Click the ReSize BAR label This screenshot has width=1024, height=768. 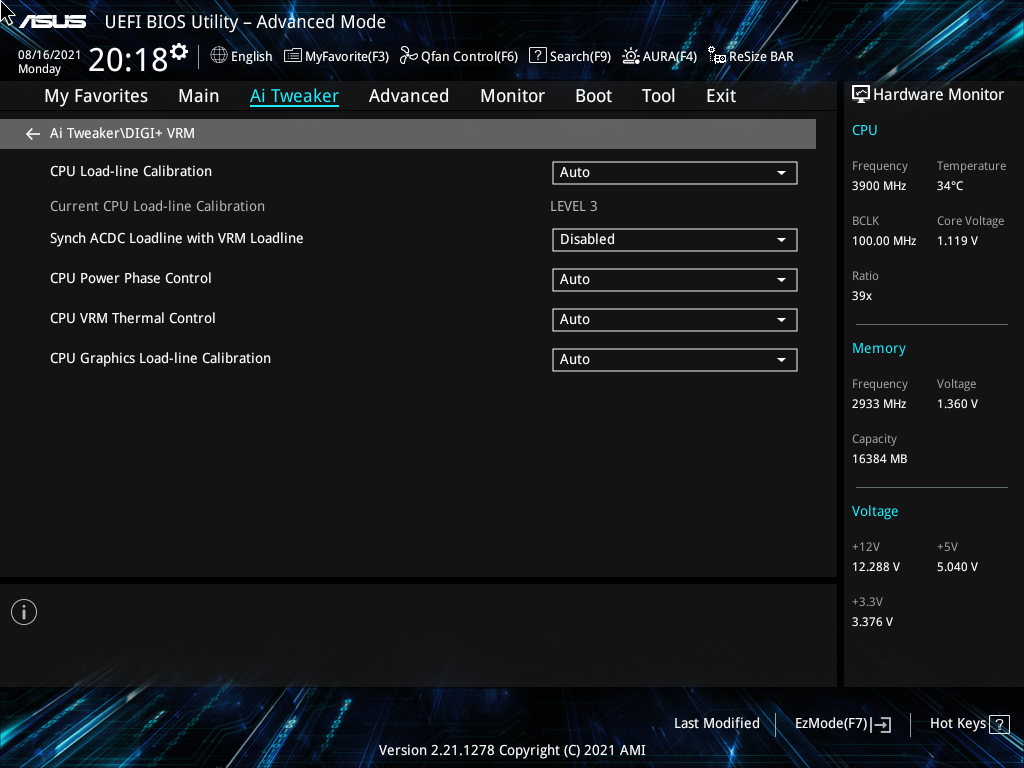[761, 57]
